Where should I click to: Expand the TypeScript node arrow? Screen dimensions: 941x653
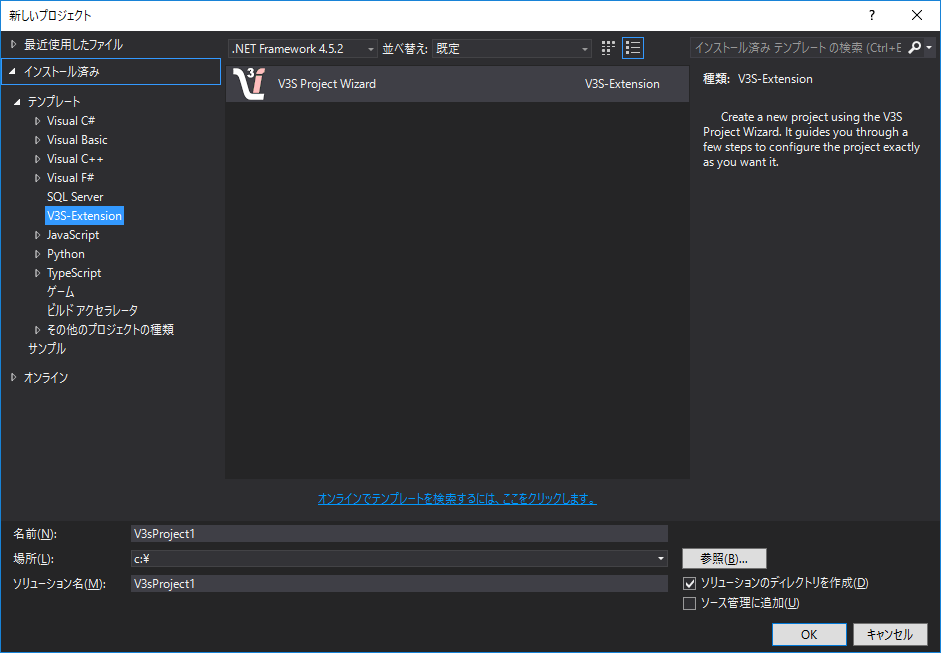click(x=37, y=273)
